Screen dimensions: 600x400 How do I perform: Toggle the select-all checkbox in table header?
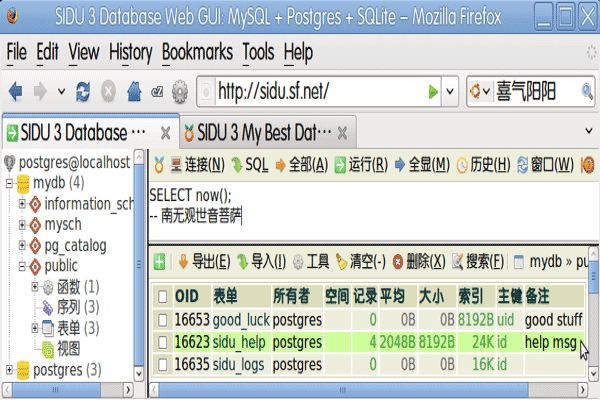coord(161,297)
